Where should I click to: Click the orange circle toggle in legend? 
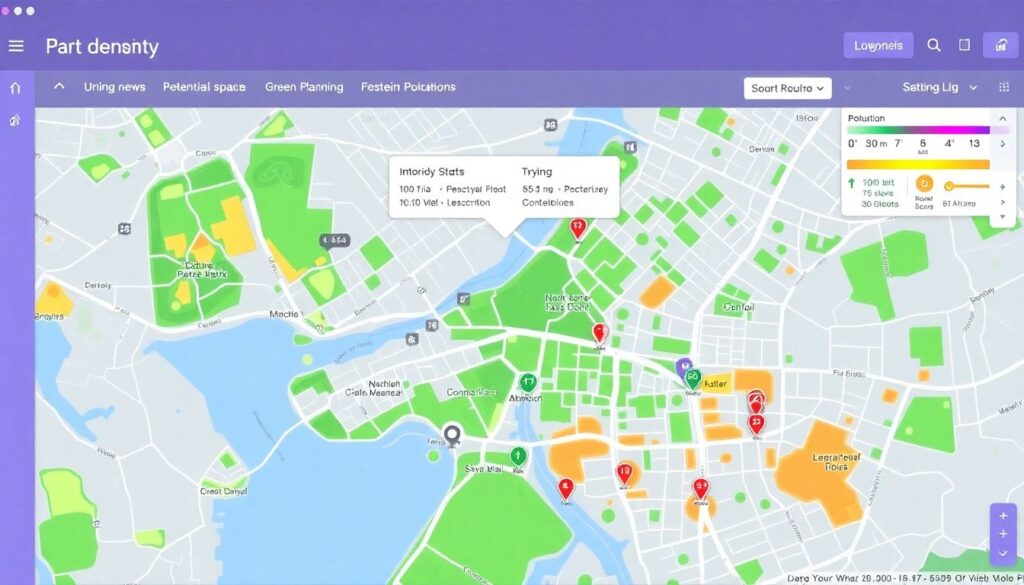click(925, 184)
